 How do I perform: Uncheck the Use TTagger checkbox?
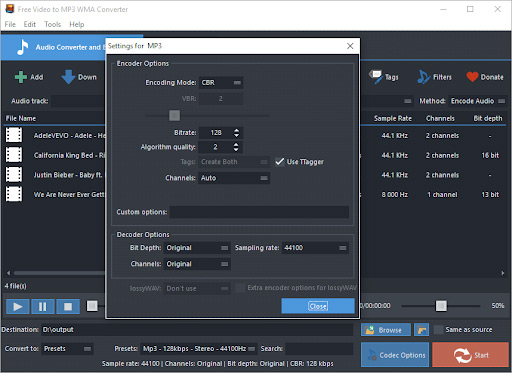280,162
